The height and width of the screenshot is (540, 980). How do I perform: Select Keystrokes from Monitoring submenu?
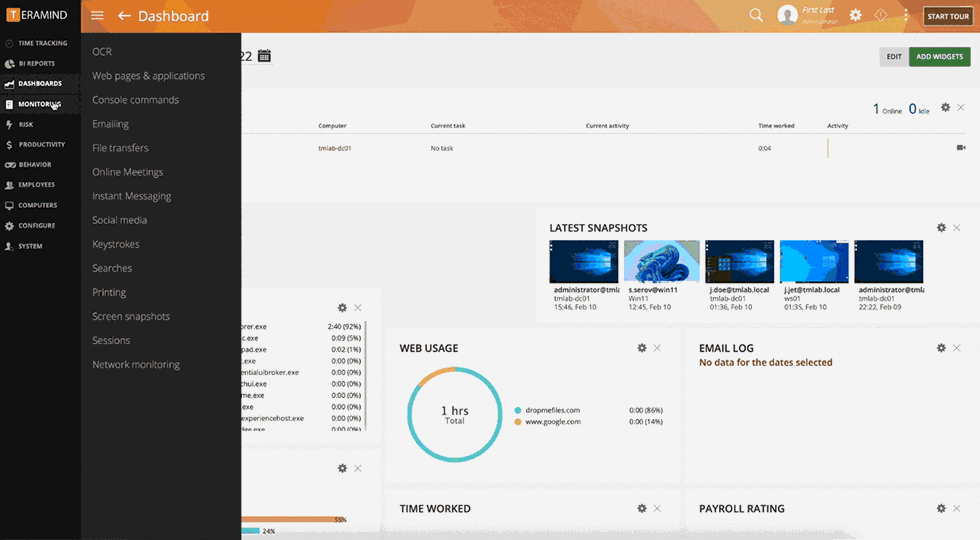coord(116,244)
